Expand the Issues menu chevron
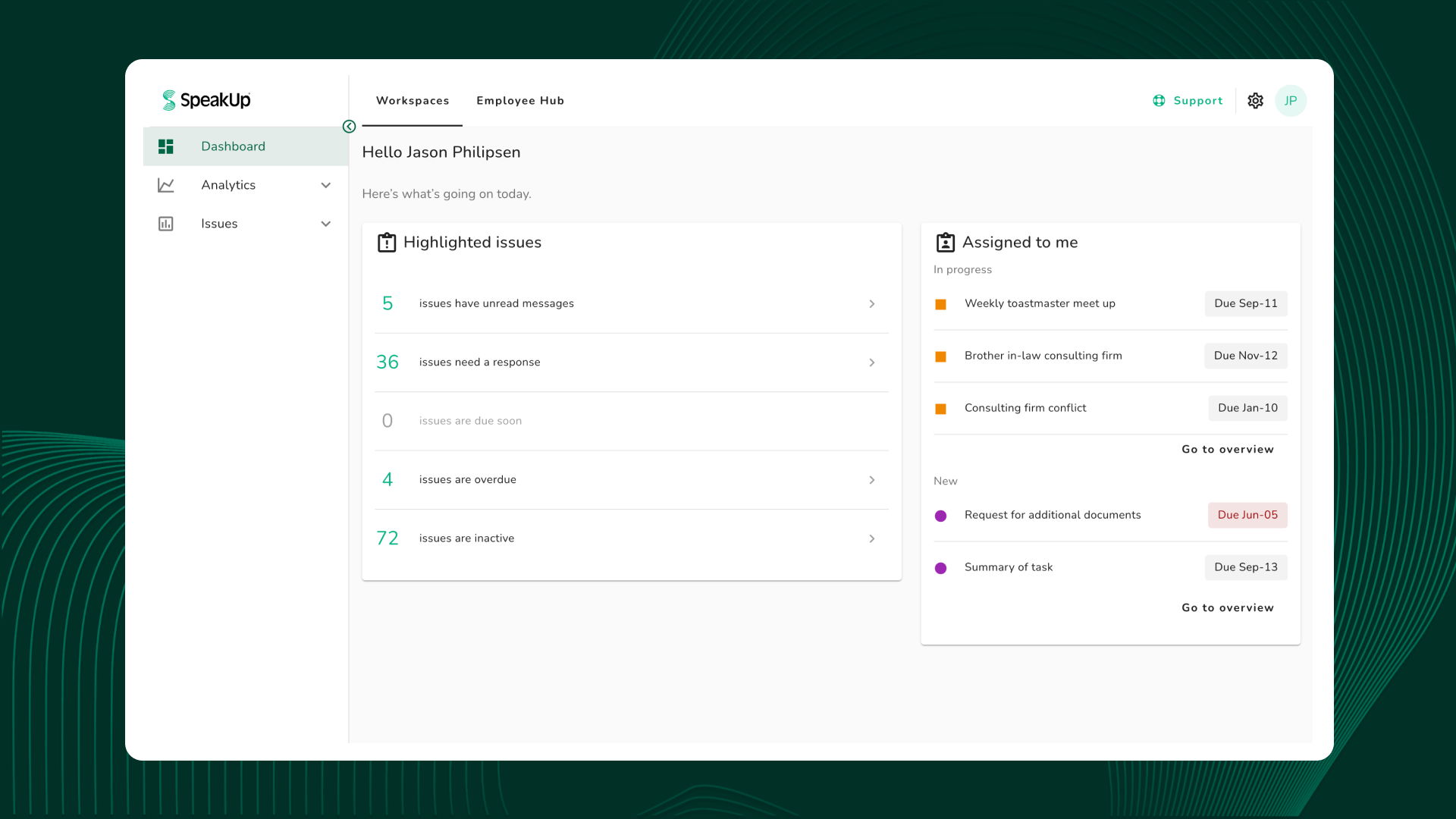Viewport: 1456px width, 819px height. point(326,224)
